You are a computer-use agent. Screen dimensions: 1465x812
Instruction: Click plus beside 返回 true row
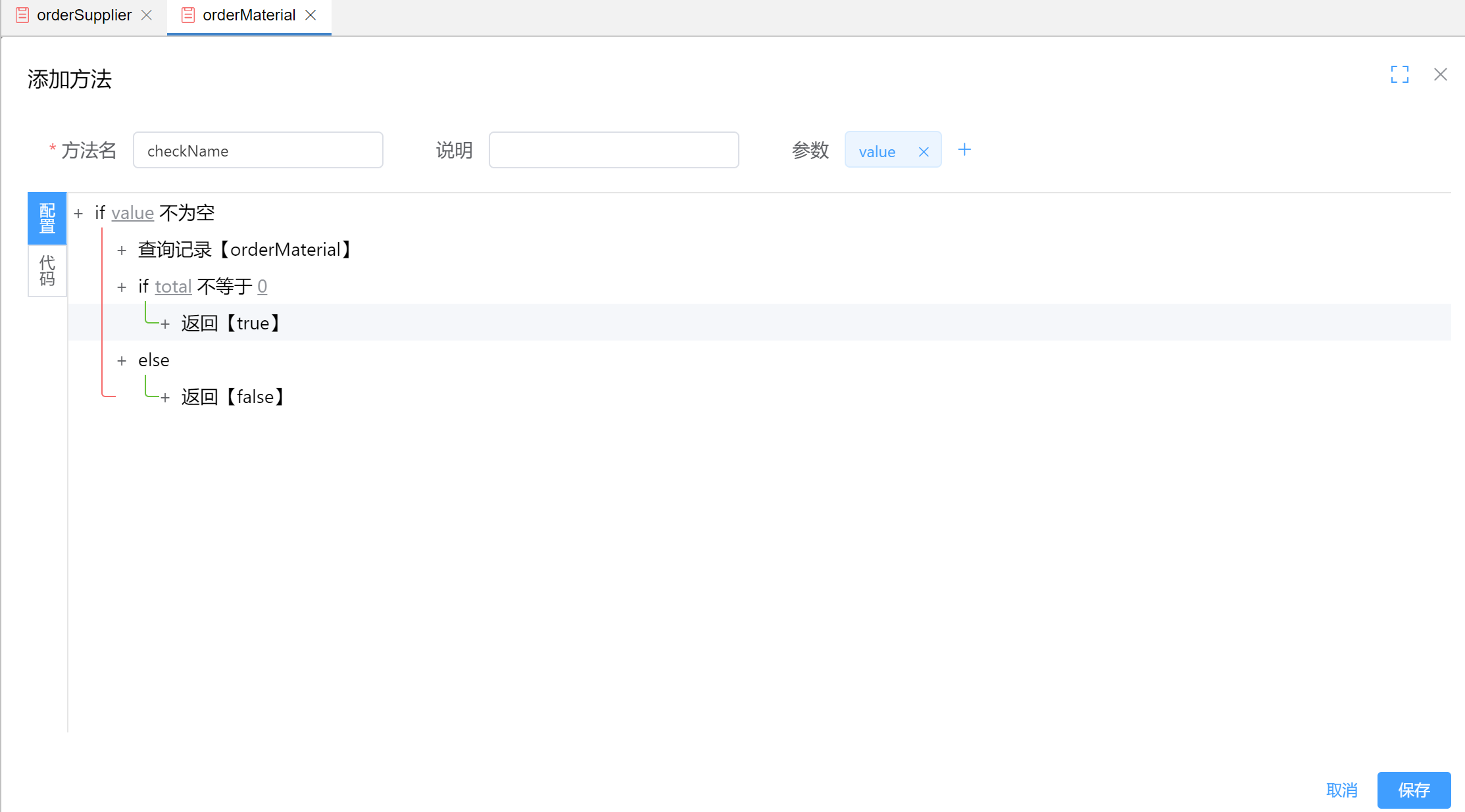point(165,324)
